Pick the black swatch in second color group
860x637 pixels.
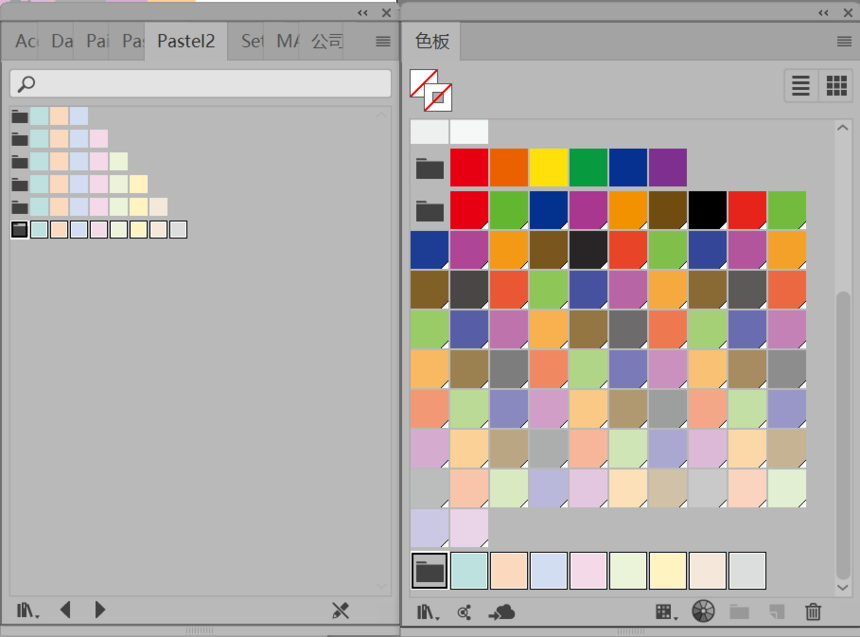[708, 210]
